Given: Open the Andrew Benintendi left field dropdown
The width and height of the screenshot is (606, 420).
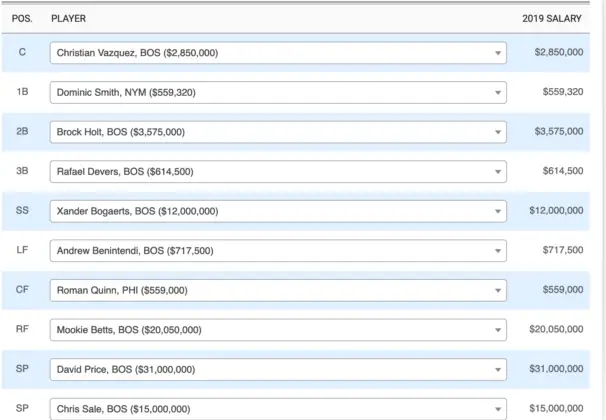Looking at the screenshot, I should click(278, 251).
